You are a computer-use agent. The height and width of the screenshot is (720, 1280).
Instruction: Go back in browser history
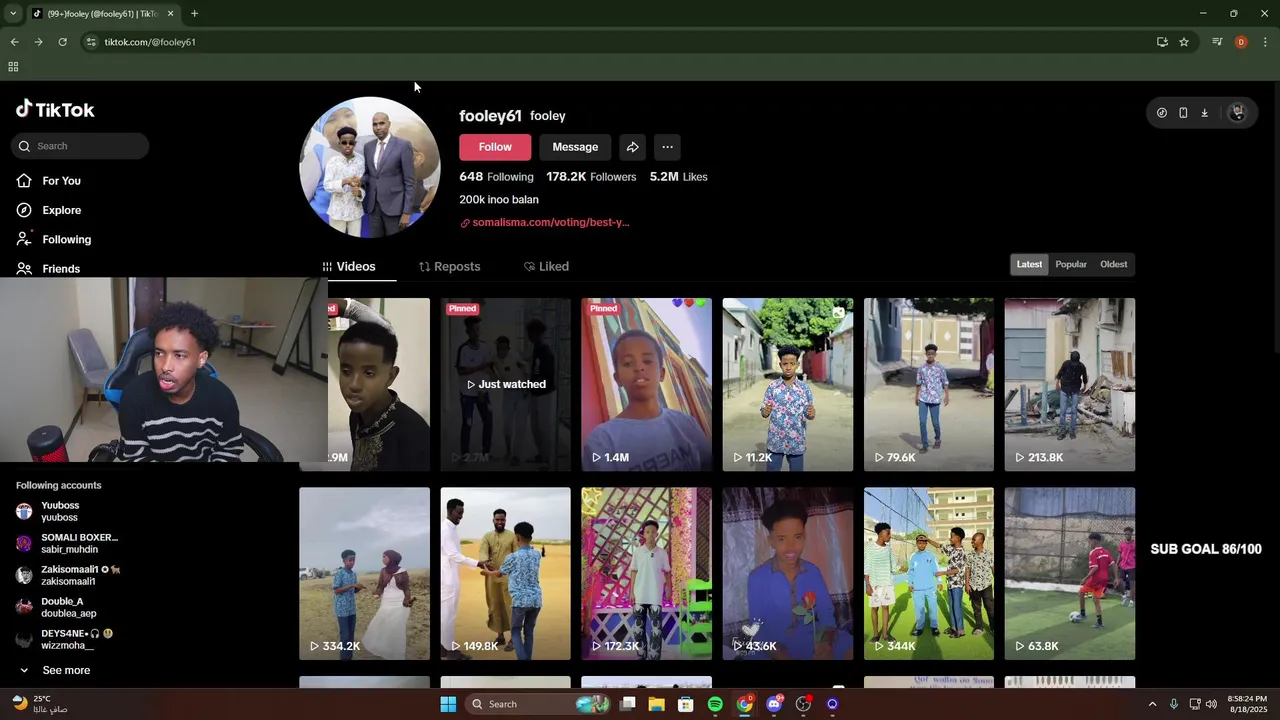point(14,42)
